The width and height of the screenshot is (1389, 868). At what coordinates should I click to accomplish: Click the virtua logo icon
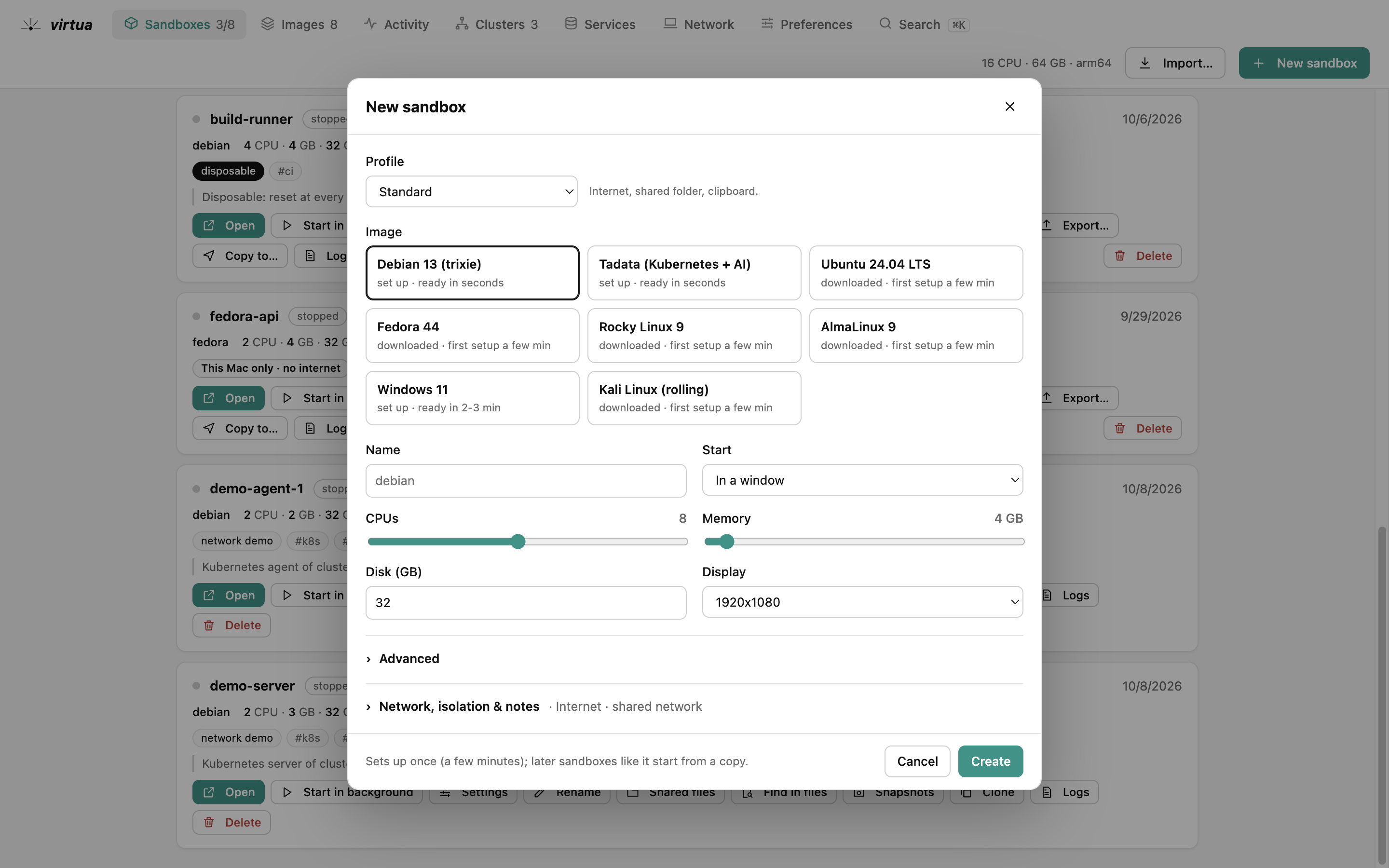click(31, 24)
